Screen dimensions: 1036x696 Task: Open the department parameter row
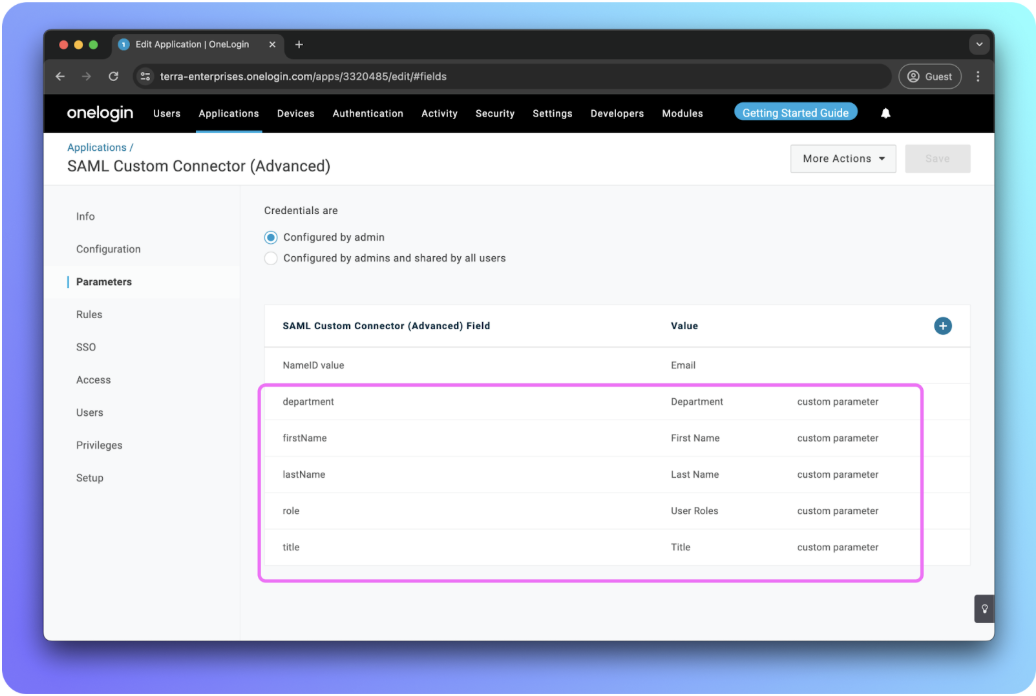point(617,402)
